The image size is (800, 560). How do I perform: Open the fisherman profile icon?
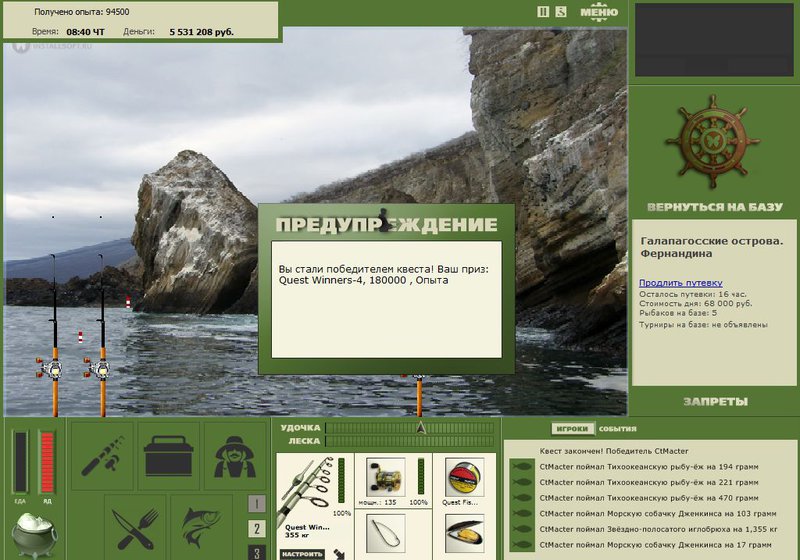tap(235, 455)
